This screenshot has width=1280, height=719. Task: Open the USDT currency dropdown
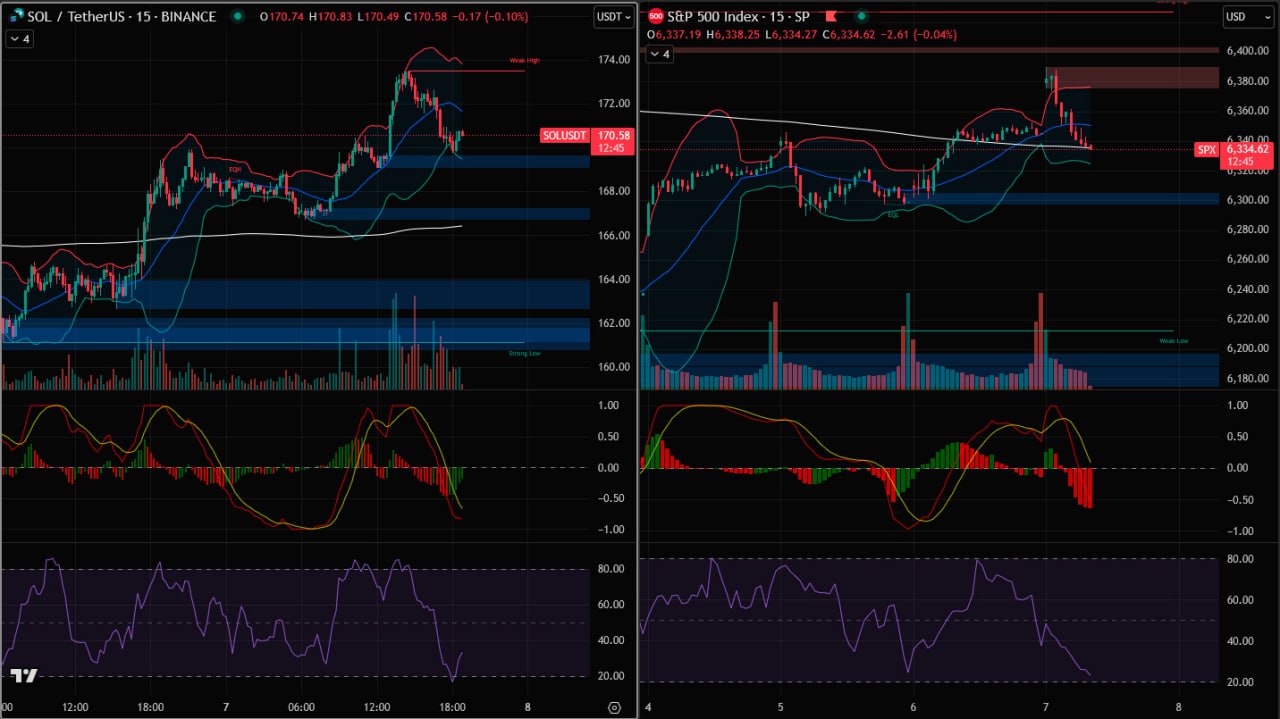pos(613,17)
